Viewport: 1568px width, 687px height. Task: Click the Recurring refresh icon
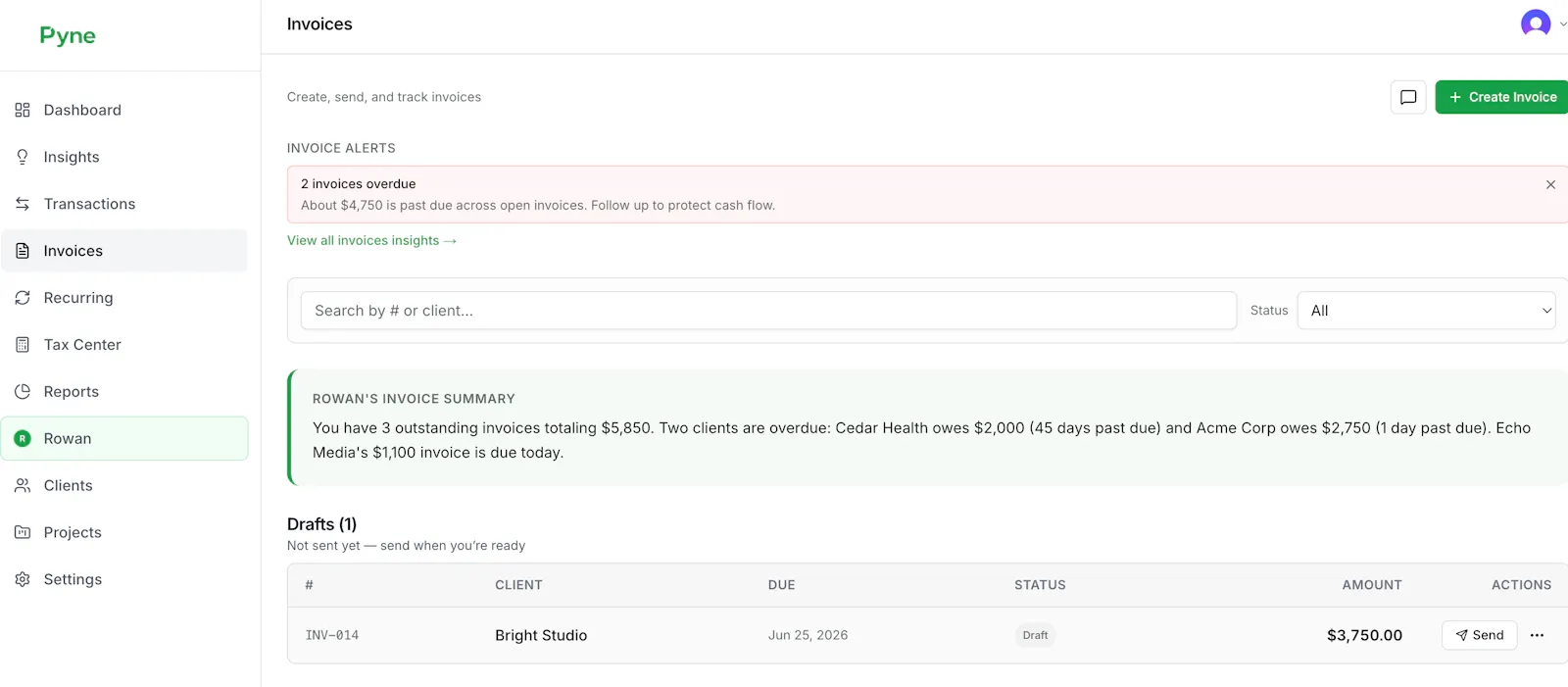coord(23,298)
